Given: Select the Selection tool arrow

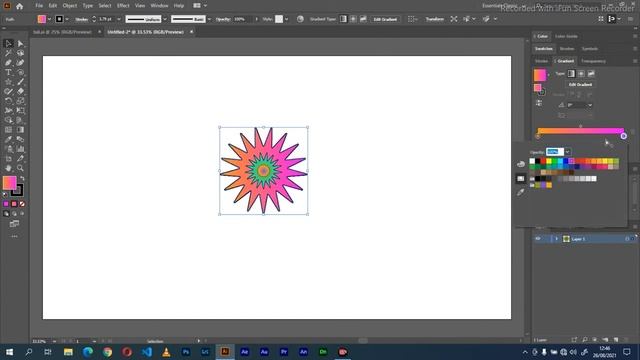Looking at the screenshot, I should [8, 43].
